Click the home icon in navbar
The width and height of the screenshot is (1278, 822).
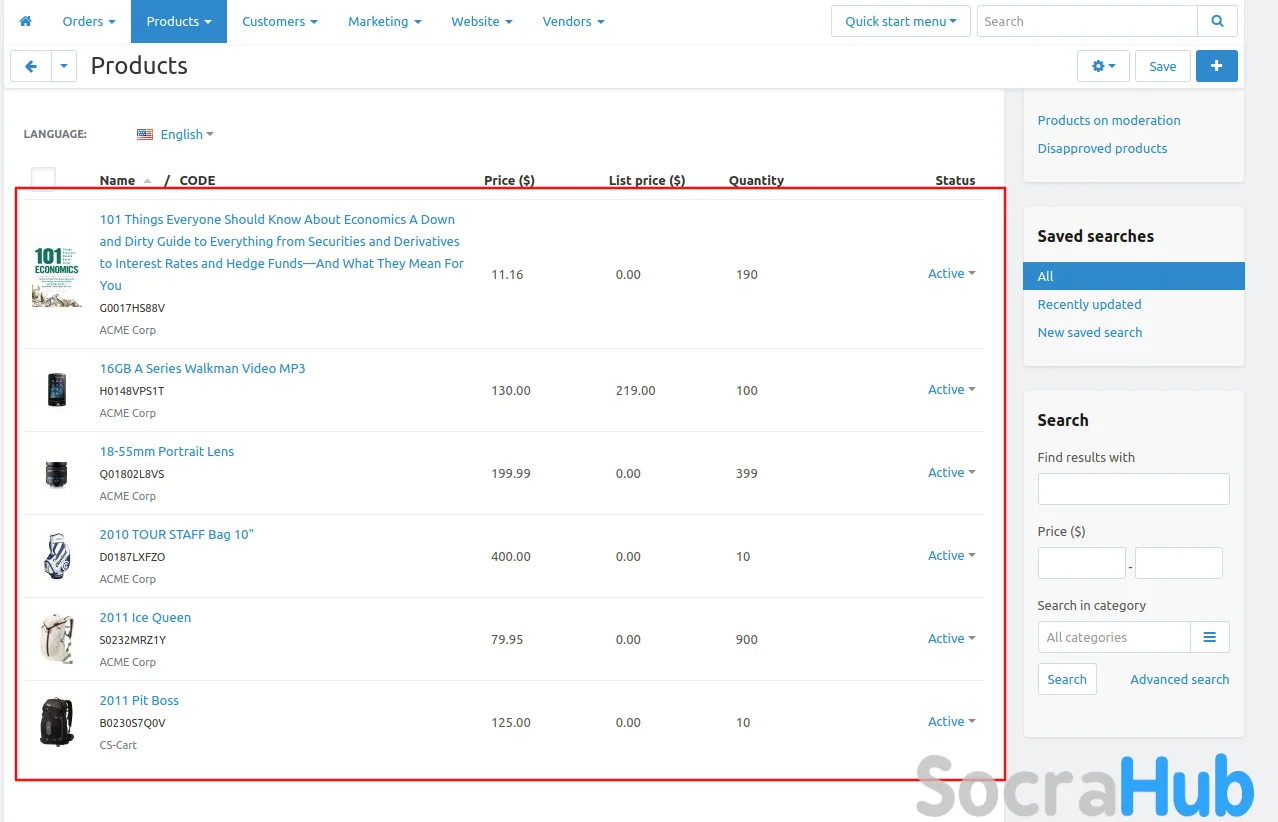(26, 21)
